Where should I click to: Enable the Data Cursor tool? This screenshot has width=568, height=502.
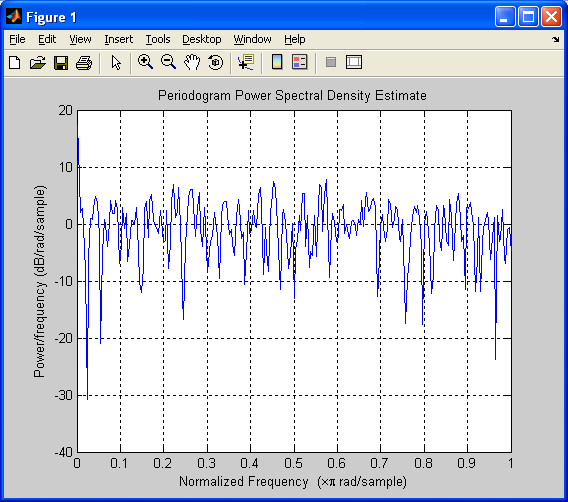click(x=246, y=62)
